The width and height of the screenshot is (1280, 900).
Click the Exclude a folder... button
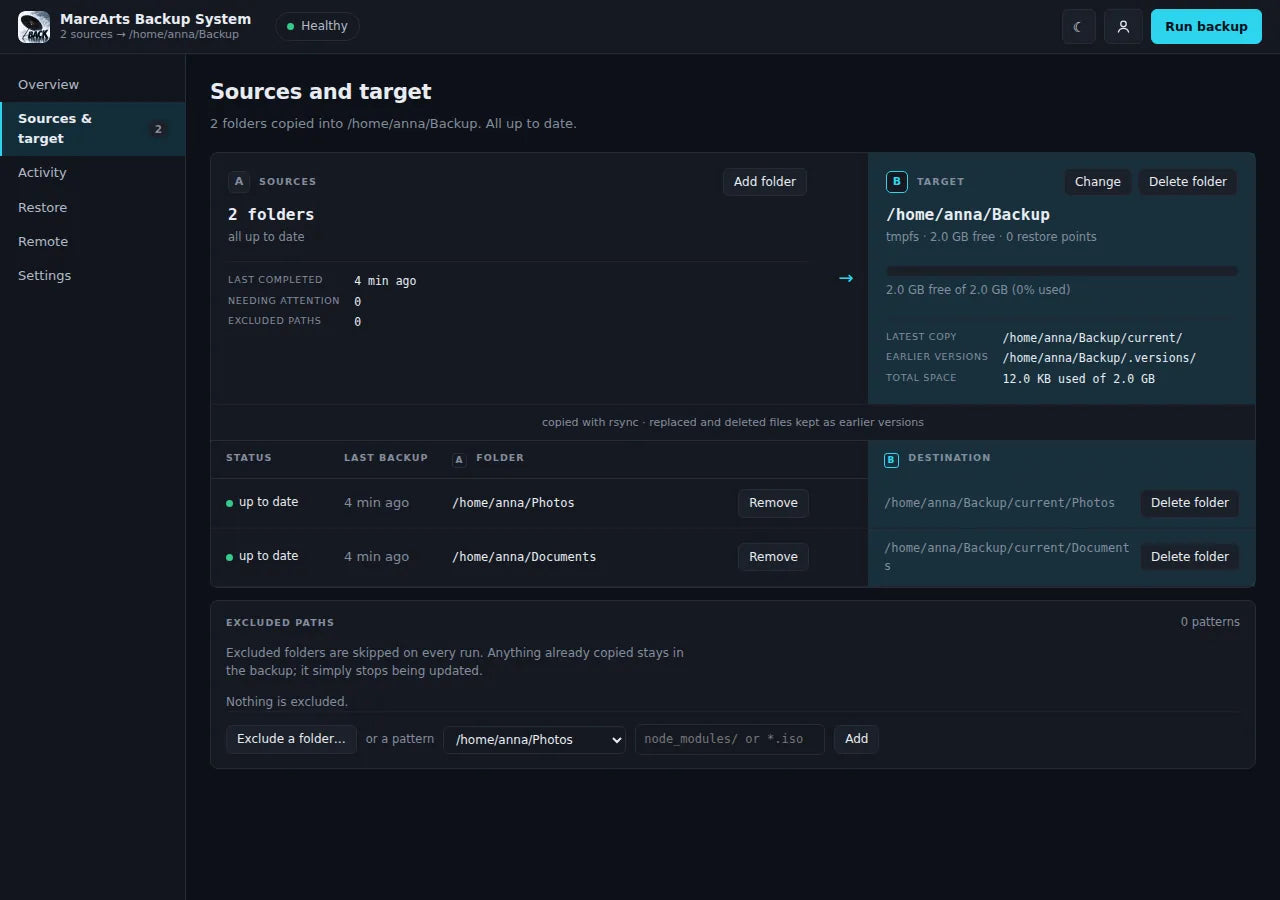click(x=291, y=739)
